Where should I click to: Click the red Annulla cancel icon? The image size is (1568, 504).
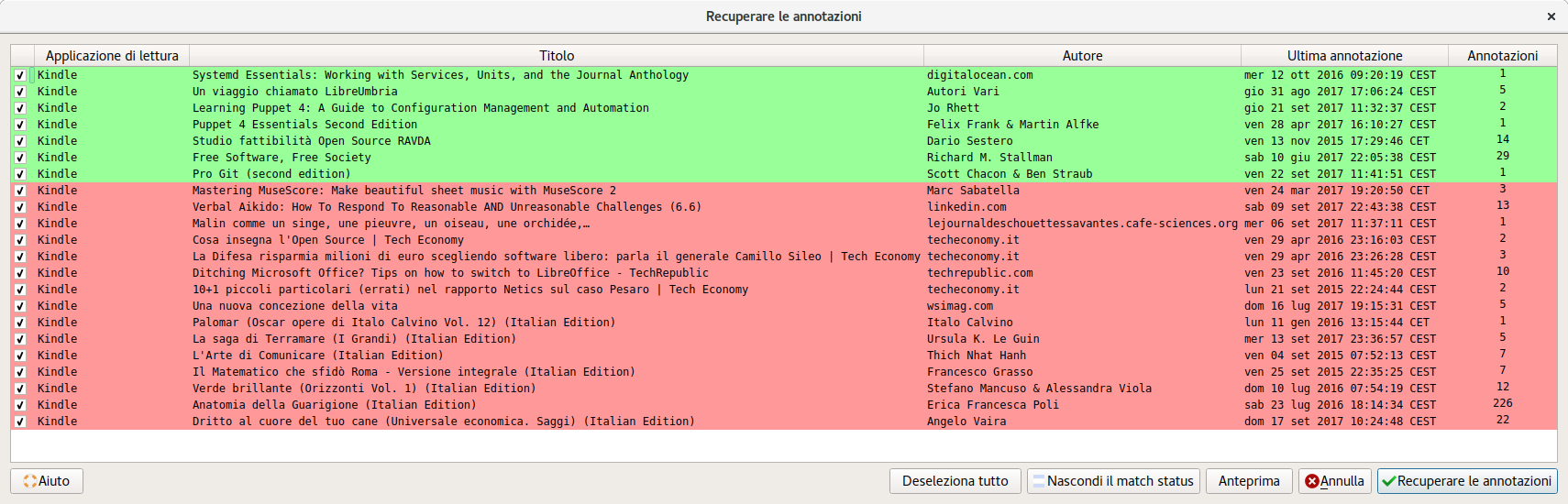point(1312,481)
